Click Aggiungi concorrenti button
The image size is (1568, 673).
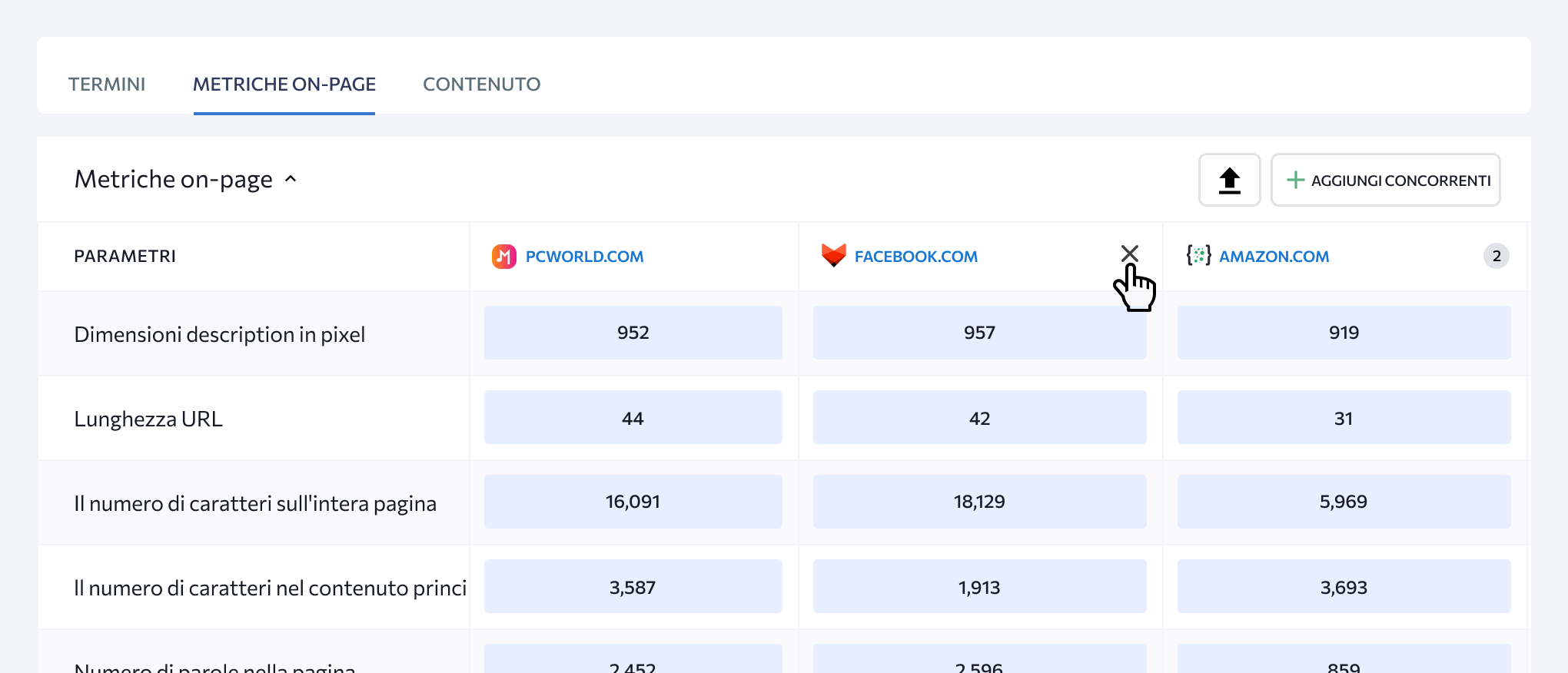[1386, 180]
